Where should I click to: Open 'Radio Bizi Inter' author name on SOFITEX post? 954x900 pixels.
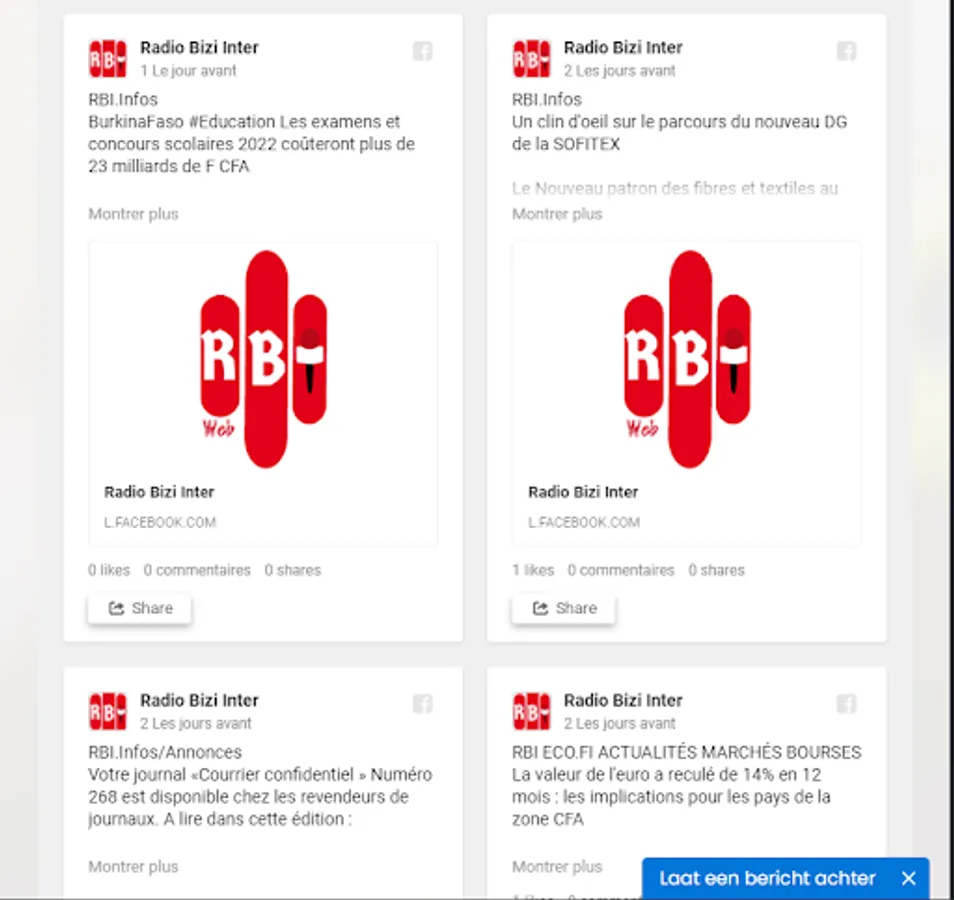click(623, 47)
